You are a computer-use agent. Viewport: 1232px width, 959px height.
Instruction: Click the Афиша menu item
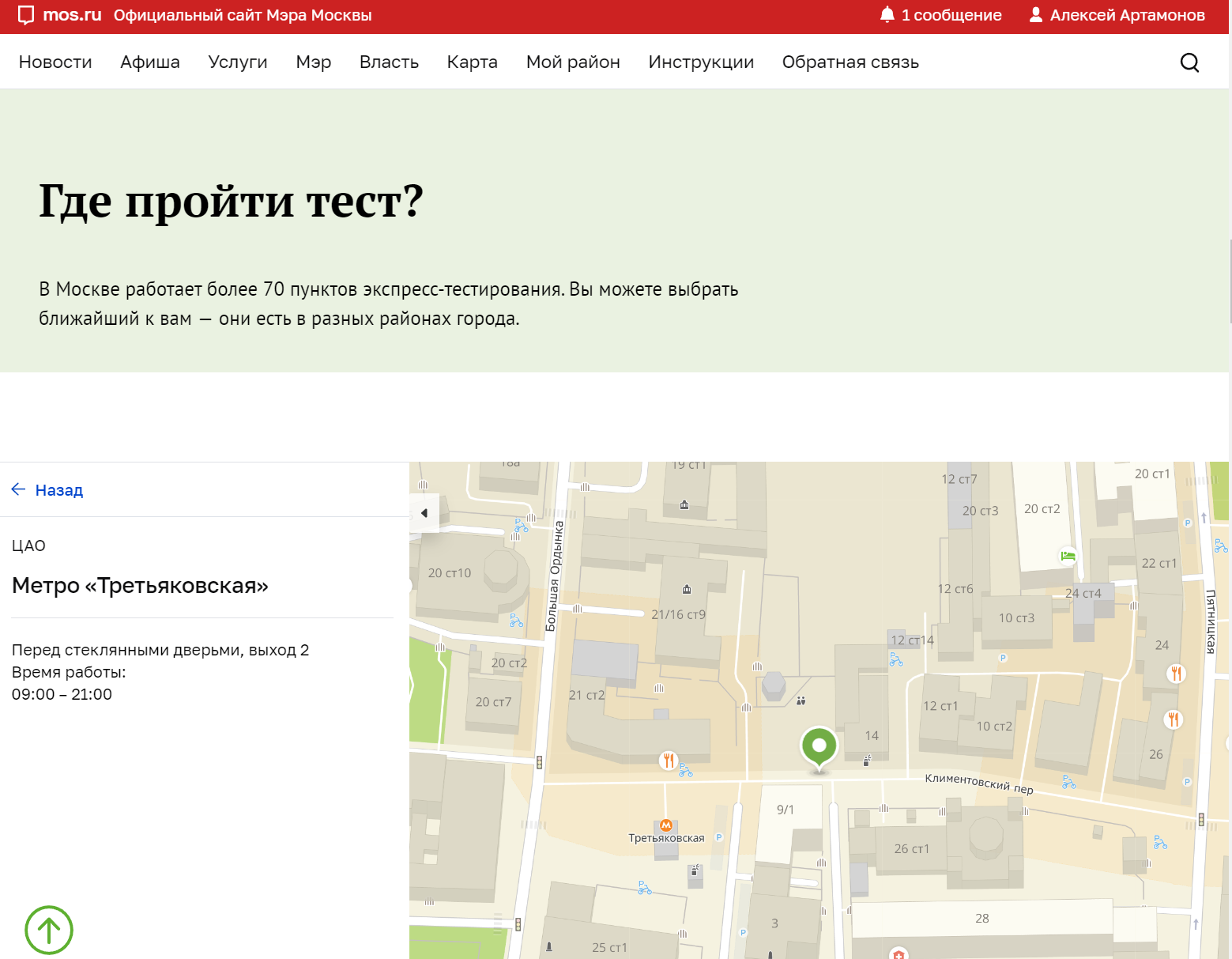click(x=150, y=62)
